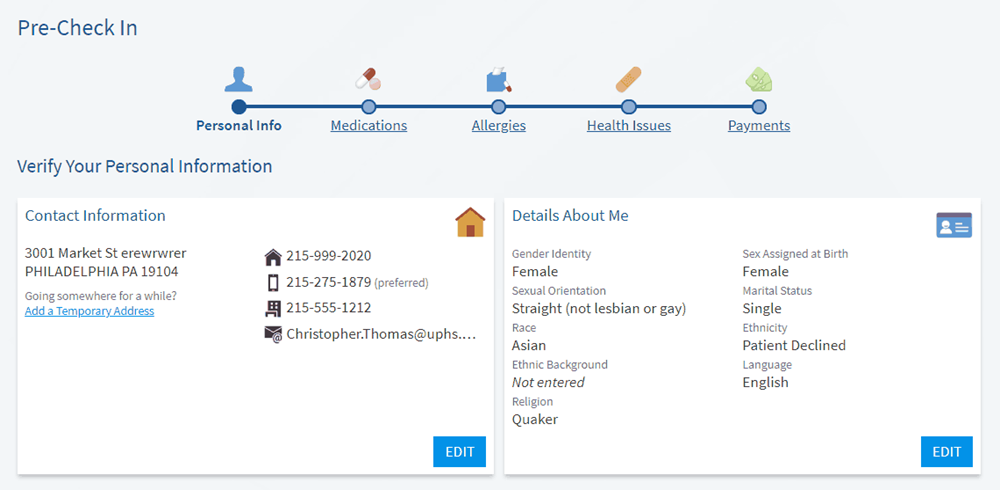Click the Sex Assigned at Birth value Female

point(765,272)
